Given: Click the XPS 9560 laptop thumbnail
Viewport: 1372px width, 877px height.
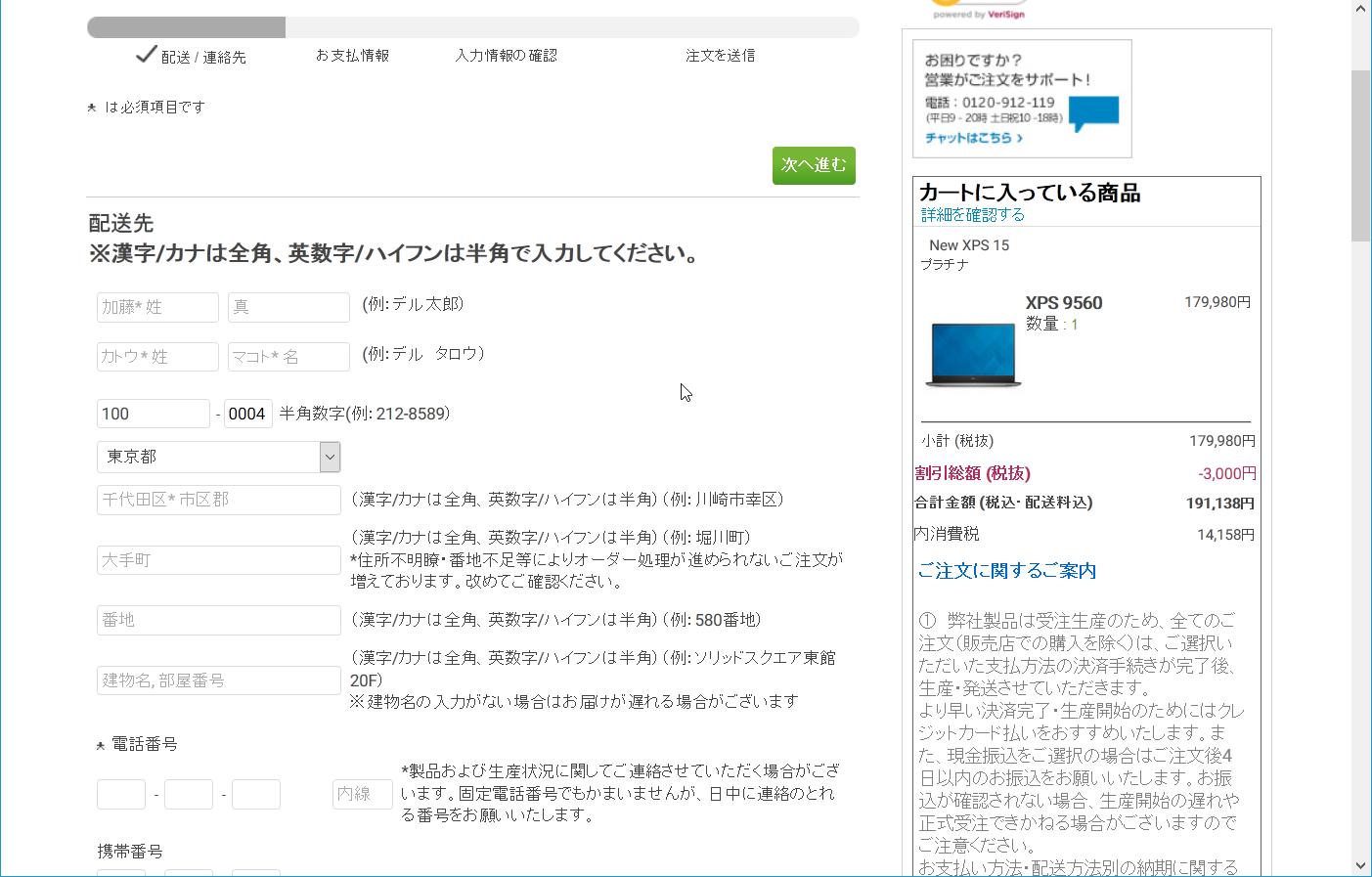Looking at the screenshot, I should tap(972, 354).
